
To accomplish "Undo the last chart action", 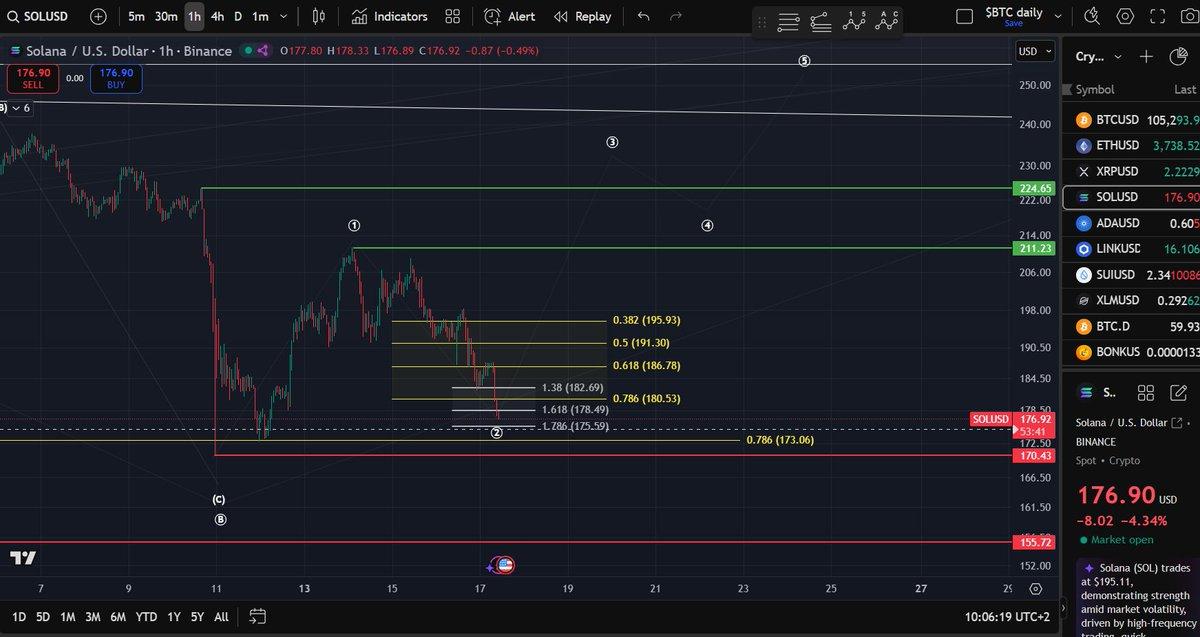I will tap(643, 16).
